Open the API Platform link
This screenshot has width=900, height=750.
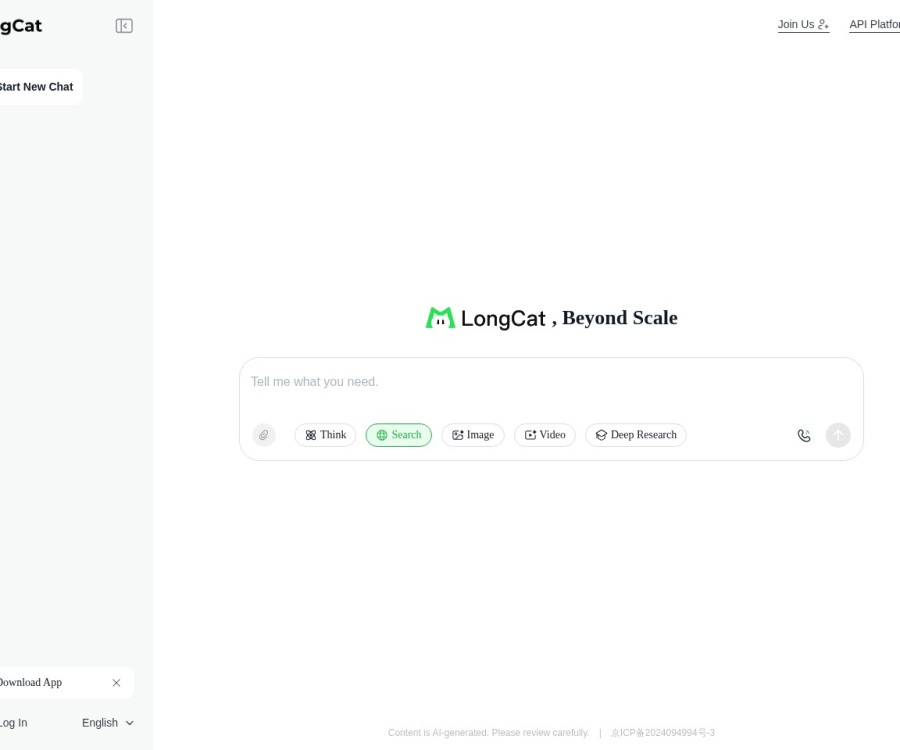coord(875,25)
